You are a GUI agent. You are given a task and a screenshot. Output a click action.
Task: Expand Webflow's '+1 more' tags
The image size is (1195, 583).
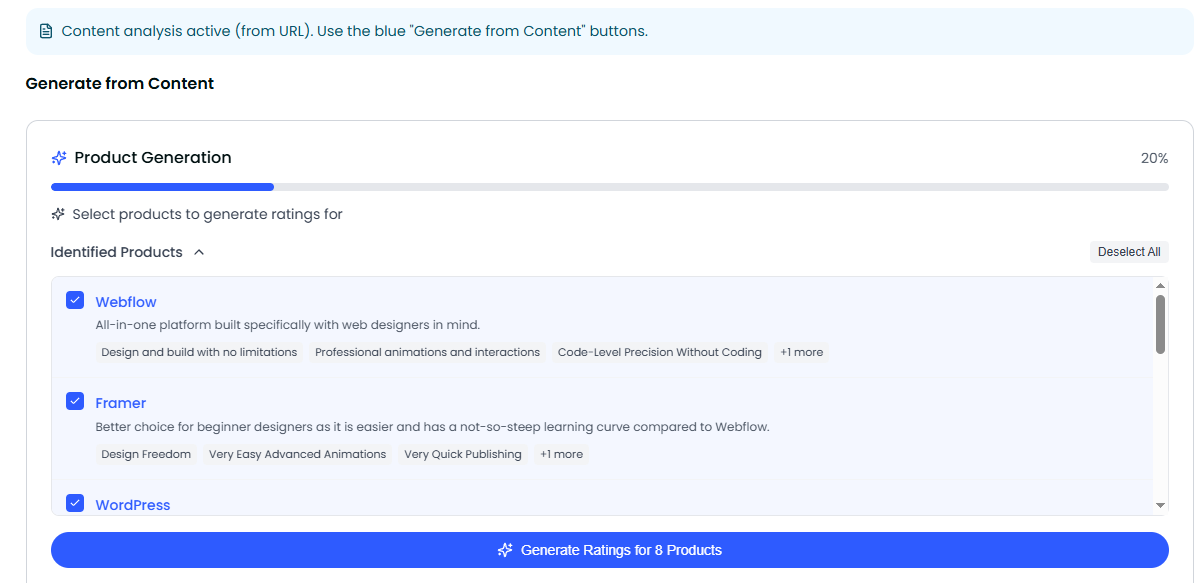[x=802, y=352]
